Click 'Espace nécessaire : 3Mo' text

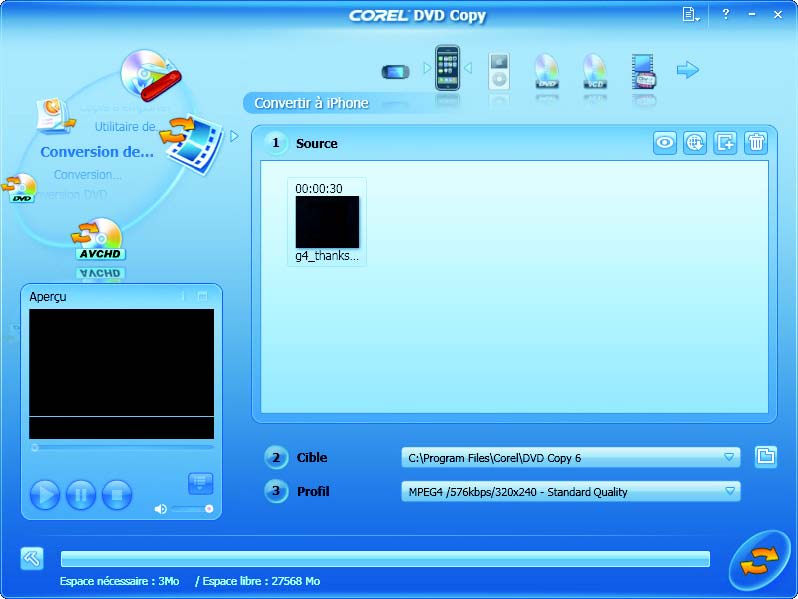tap(120, 581)
